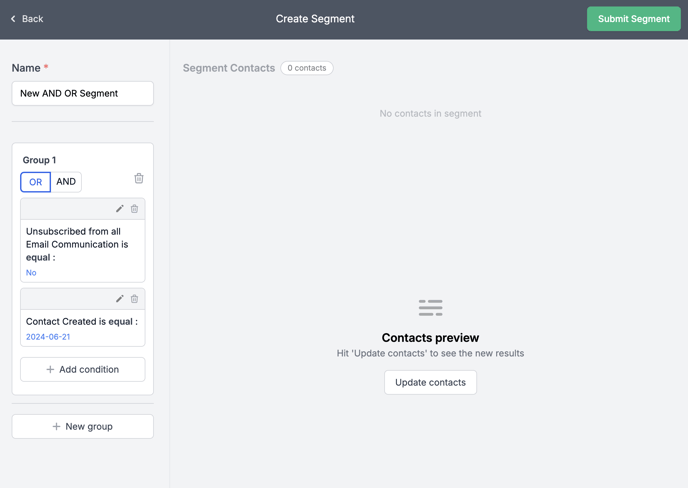Click the Back arrow chevron icon
Viewport: 688px width, 488px height.
13,19
